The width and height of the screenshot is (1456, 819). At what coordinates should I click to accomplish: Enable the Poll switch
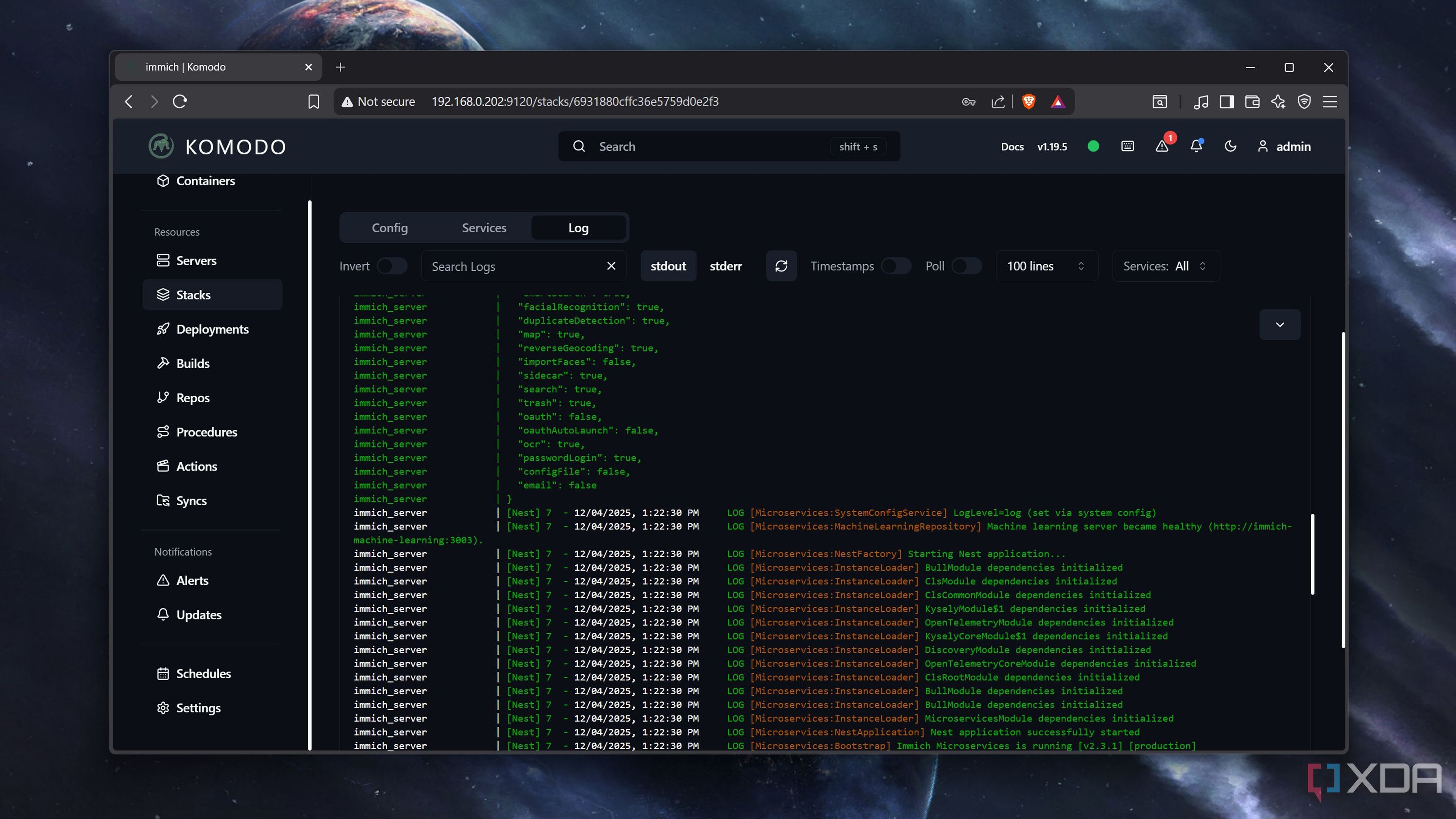(x=966, y=266)
